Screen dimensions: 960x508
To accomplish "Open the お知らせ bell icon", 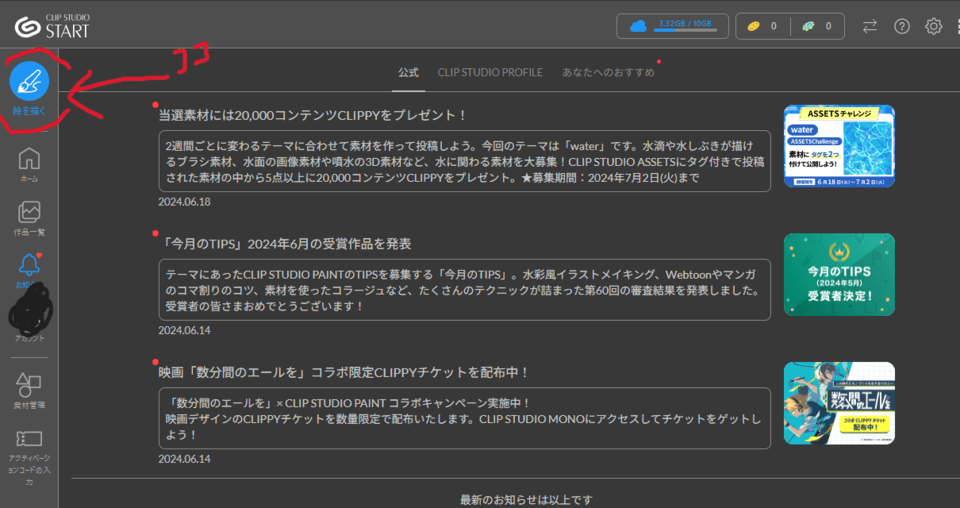I will point(29,265).
